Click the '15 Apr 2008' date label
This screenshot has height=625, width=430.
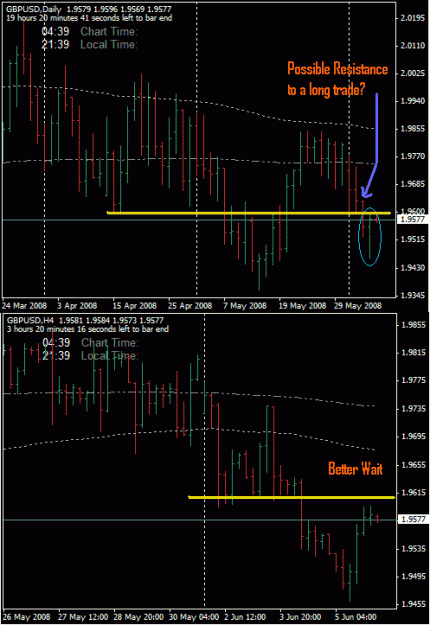coord(134,306)
